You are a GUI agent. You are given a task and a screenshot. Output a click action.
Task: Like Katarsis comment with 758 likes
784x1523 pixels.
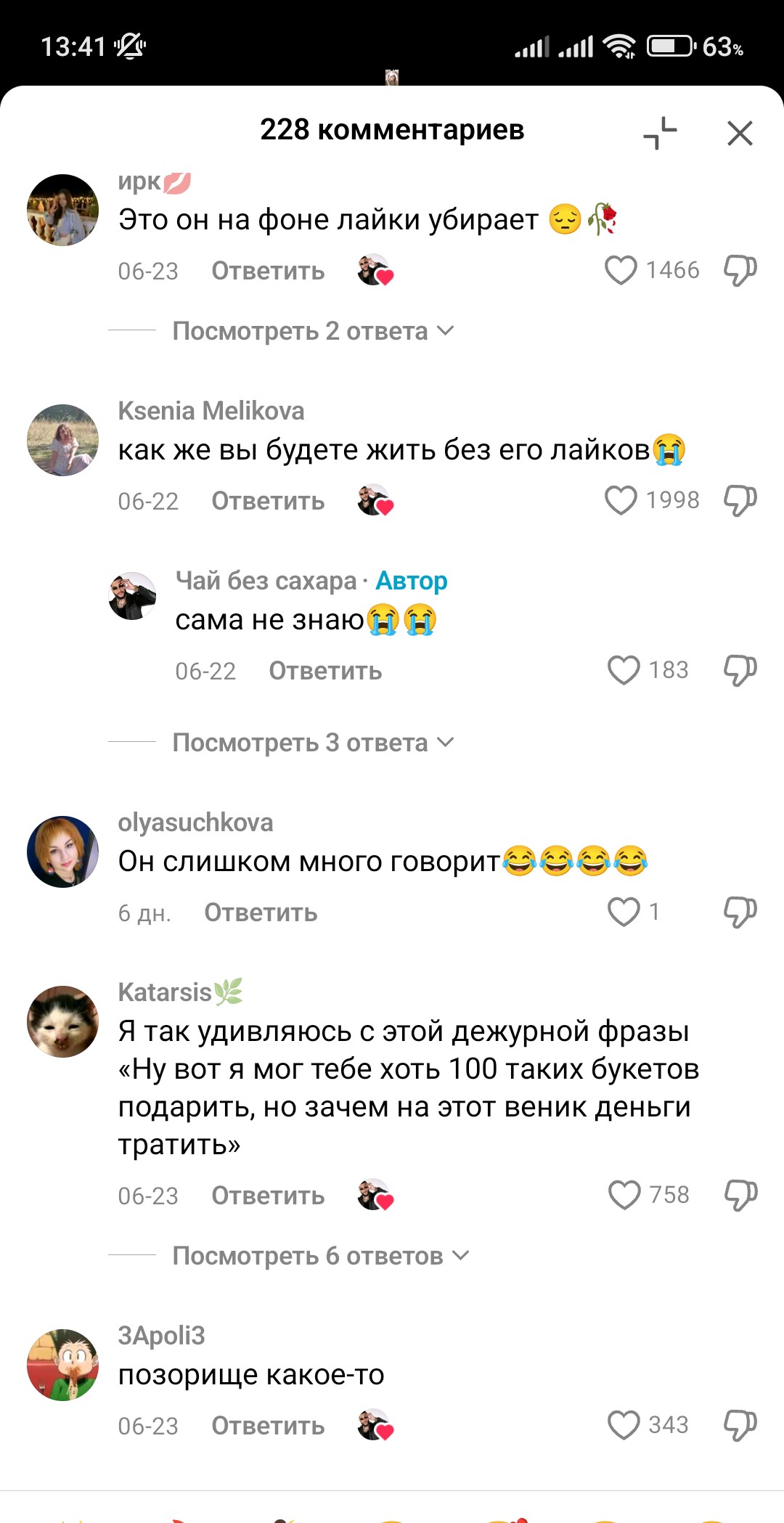(x=624, y=1195)
